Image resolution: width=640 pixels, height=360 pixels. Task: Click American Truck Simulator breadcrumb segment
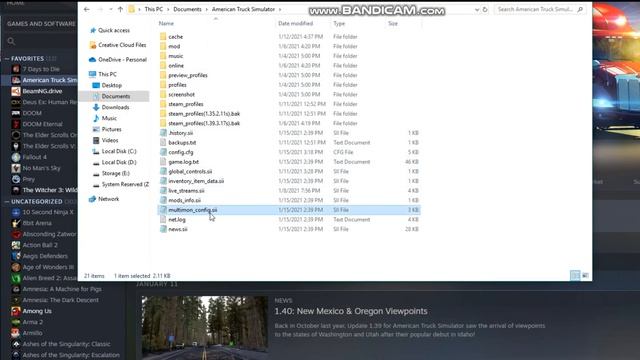[243, 9]
